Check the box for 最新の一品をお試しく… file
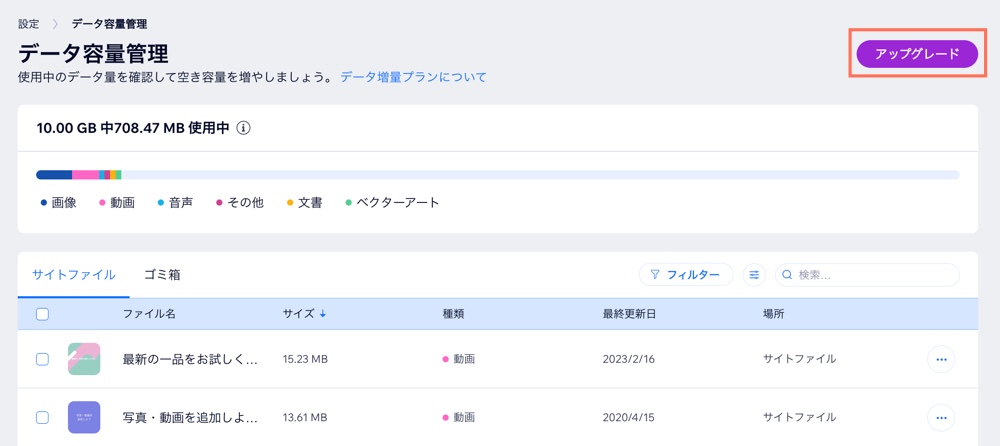 pos(42,359)
